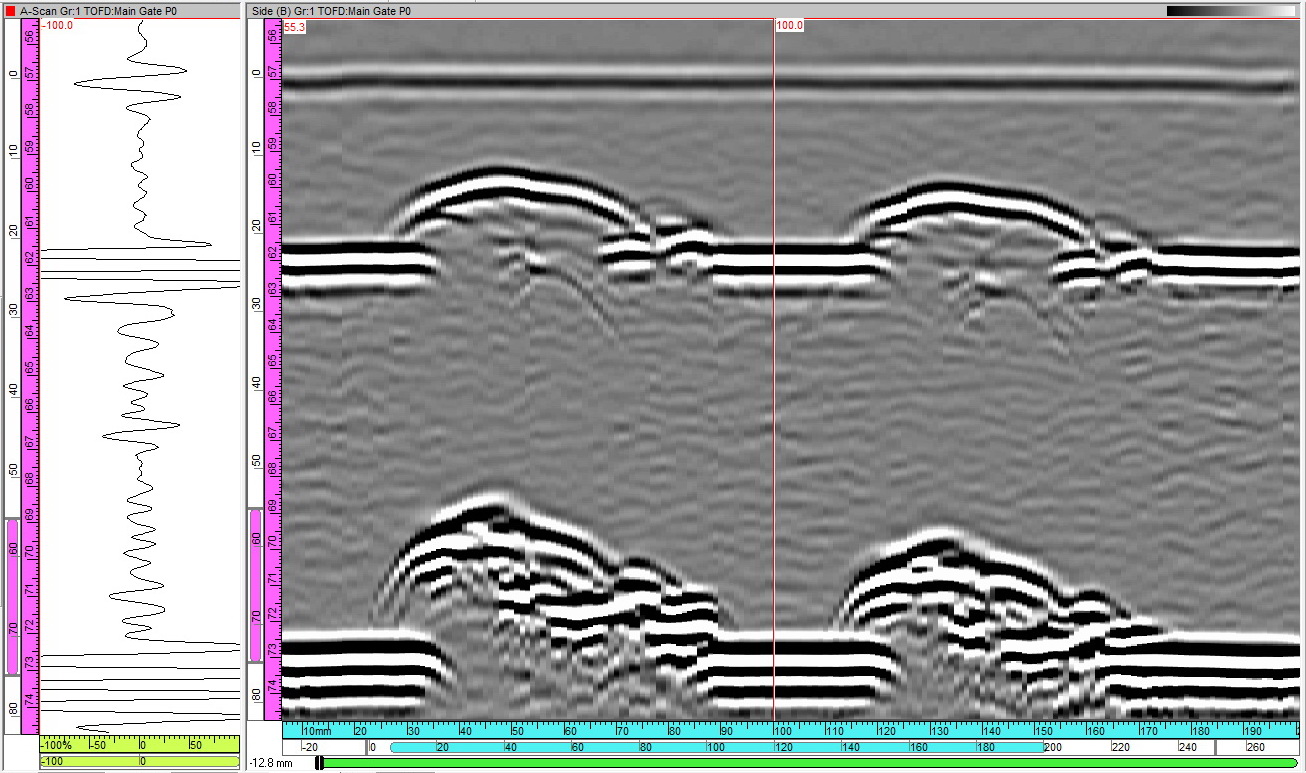Click the magenta time ruler of the B-scan
The width and height of the screenshot is (1306, 773).
(x=272, y=368)
